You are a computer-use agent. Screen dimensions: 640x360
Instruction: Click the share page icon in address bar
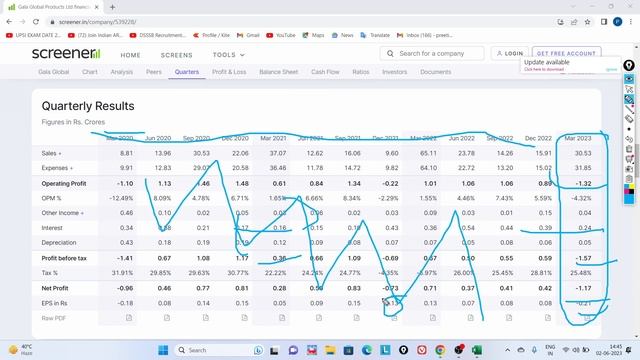coord(574,22)
